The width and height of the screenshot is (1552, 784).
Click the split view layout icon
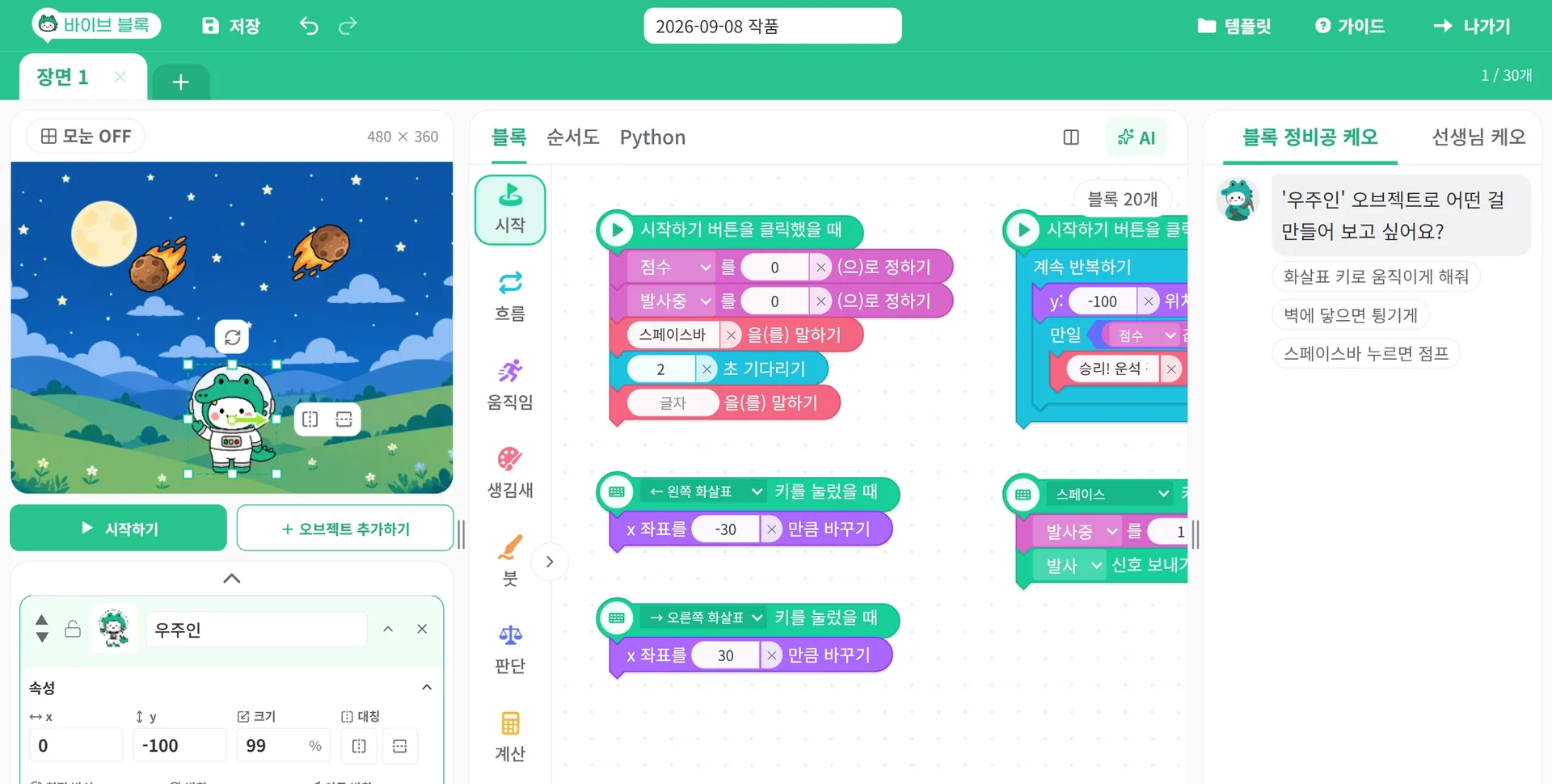1071,137
